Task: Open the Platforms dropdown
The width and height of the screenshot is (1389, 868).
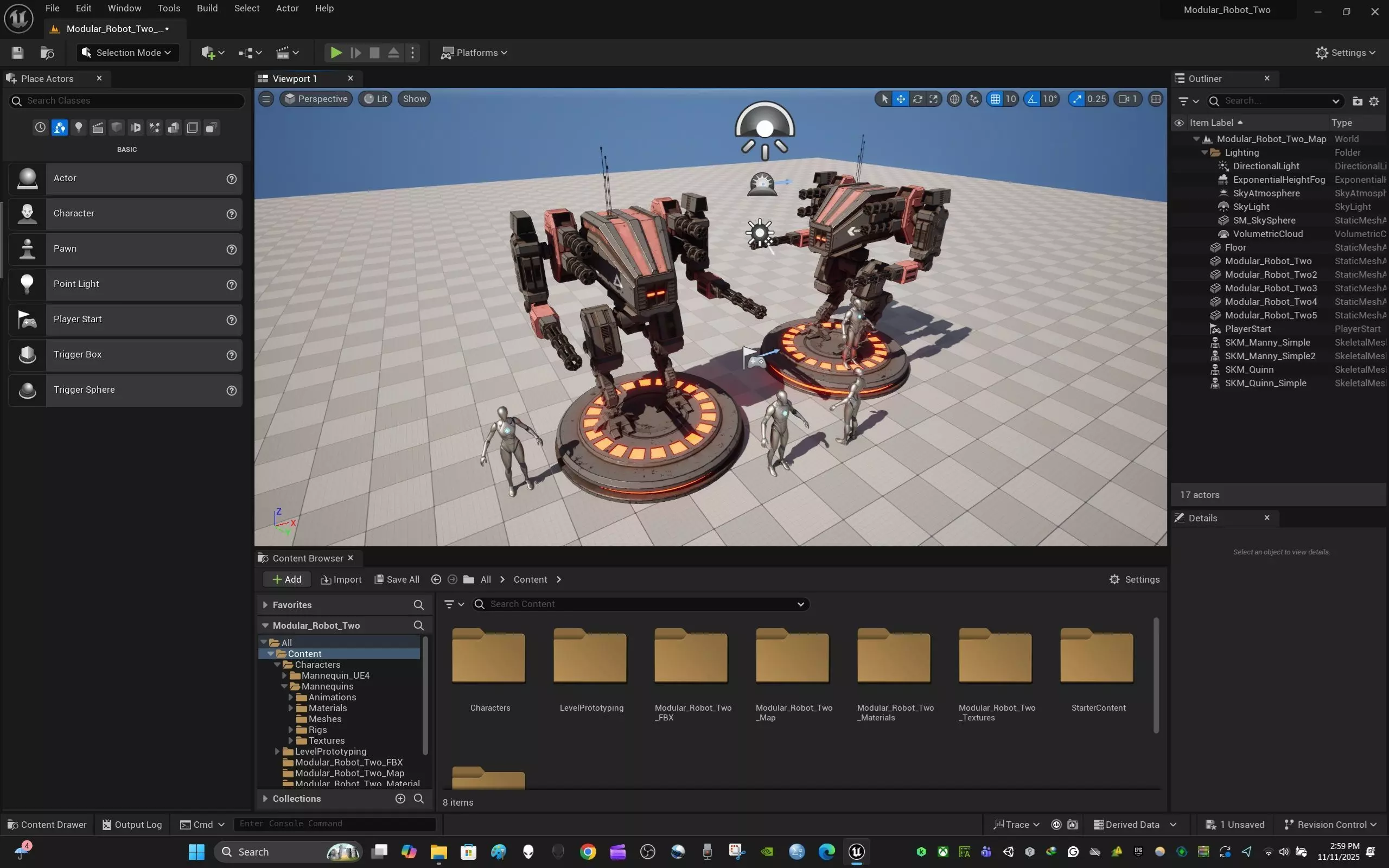Action: tap(474, 53)
